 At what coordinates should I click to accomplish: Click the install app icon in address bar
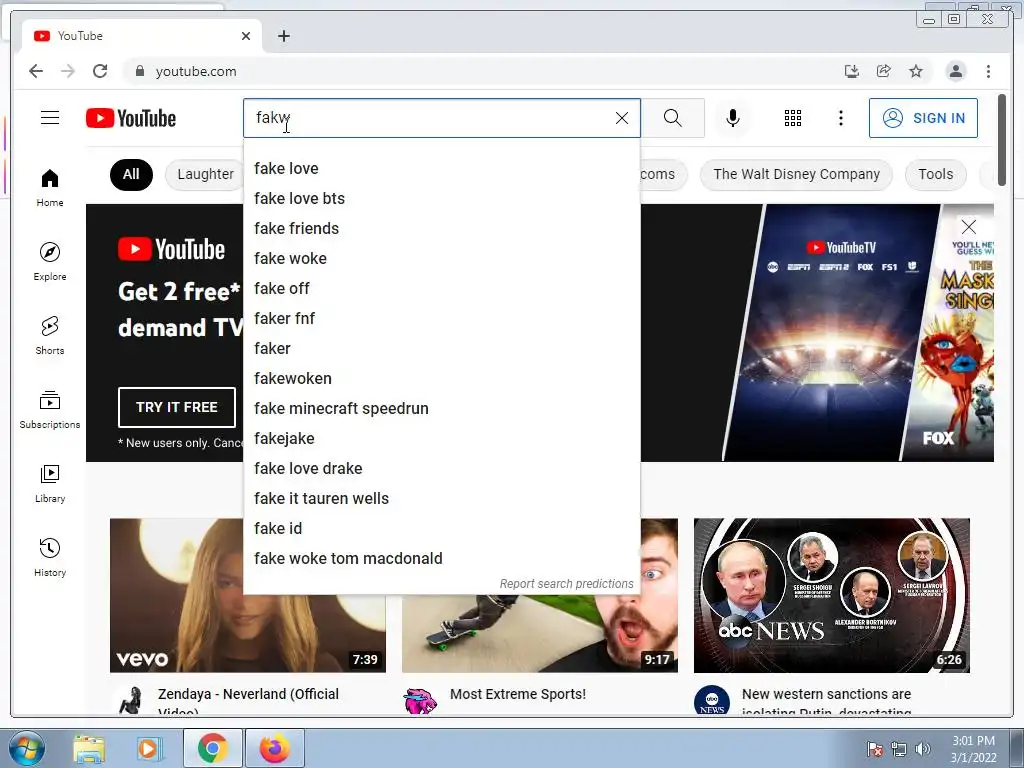852,71
